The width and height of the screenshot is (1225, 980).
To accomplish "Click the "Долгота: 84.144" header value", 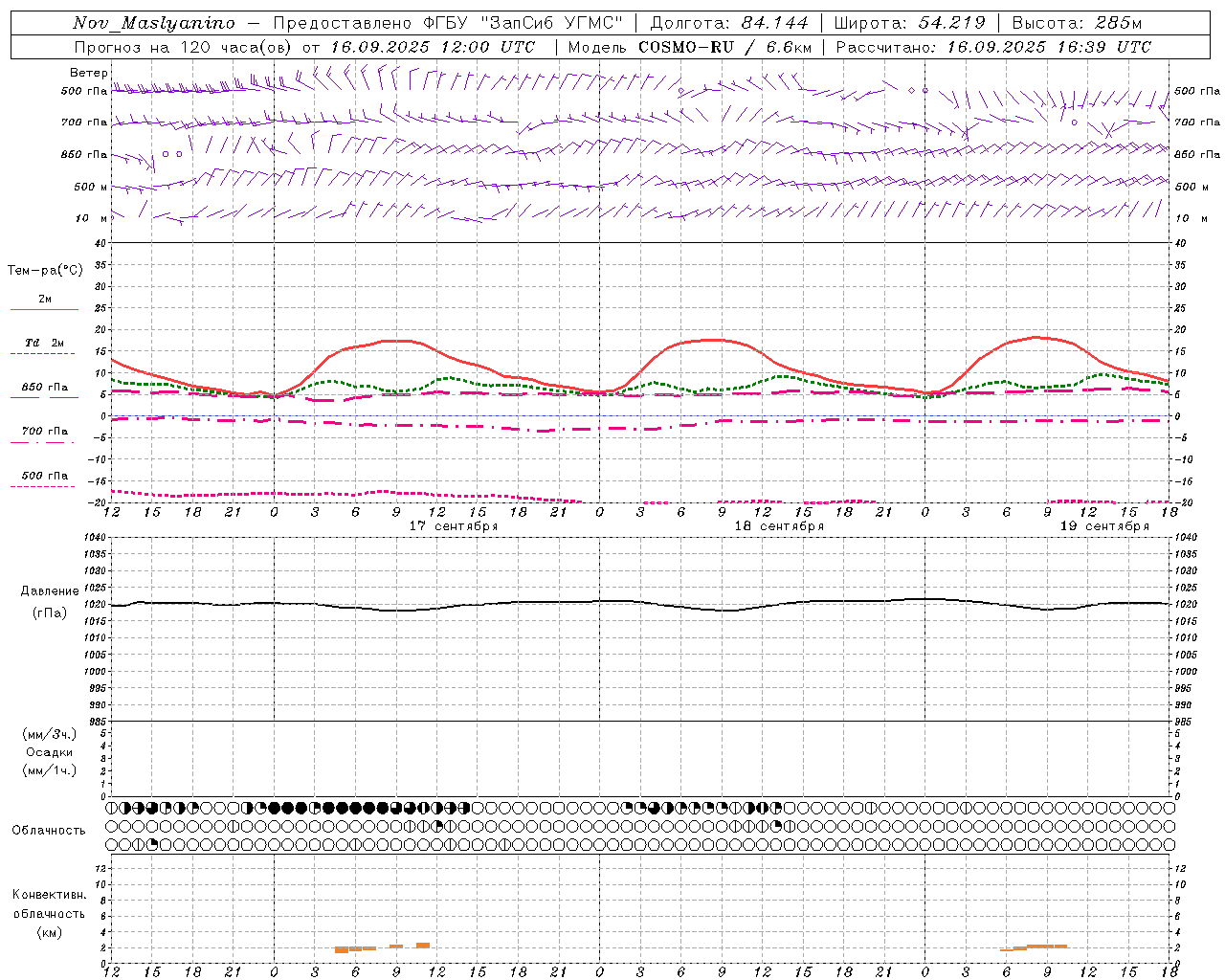I will coord(729,23).
